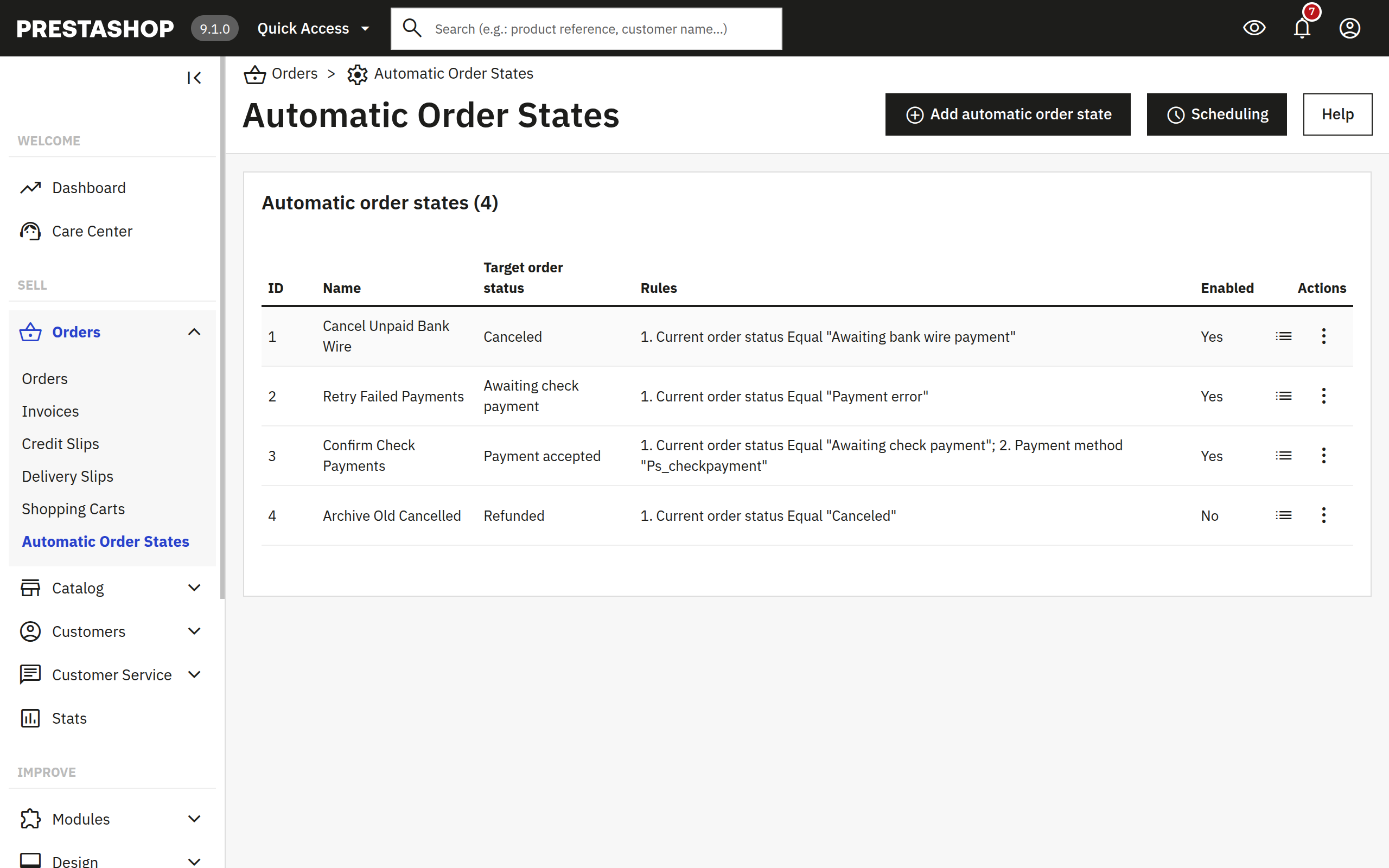Click the search magnifier icon

tap(411, 28)
